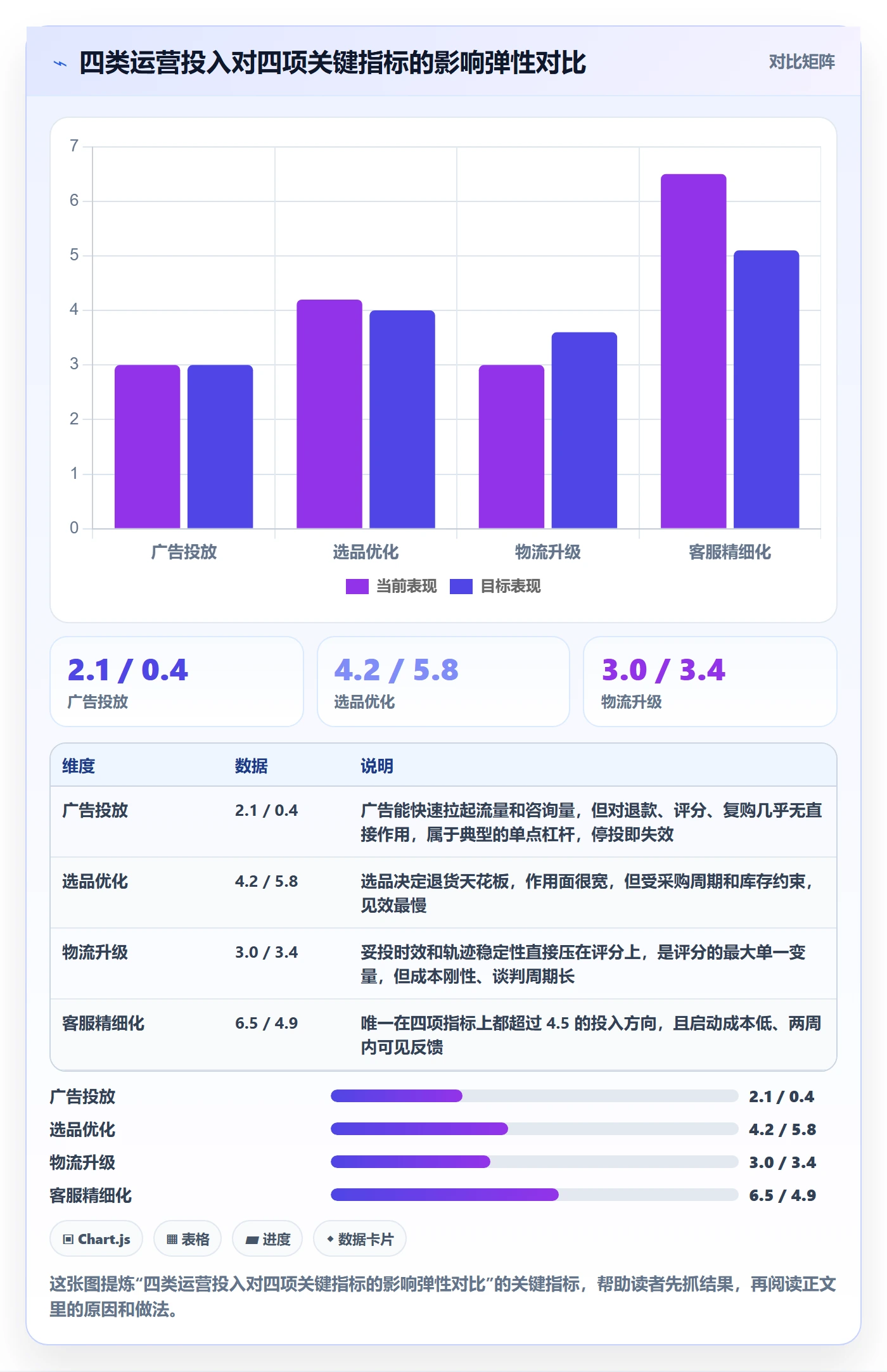Click the y-axis value 7
Viewport: 887px width, 1372px height.
pos(74,146)
